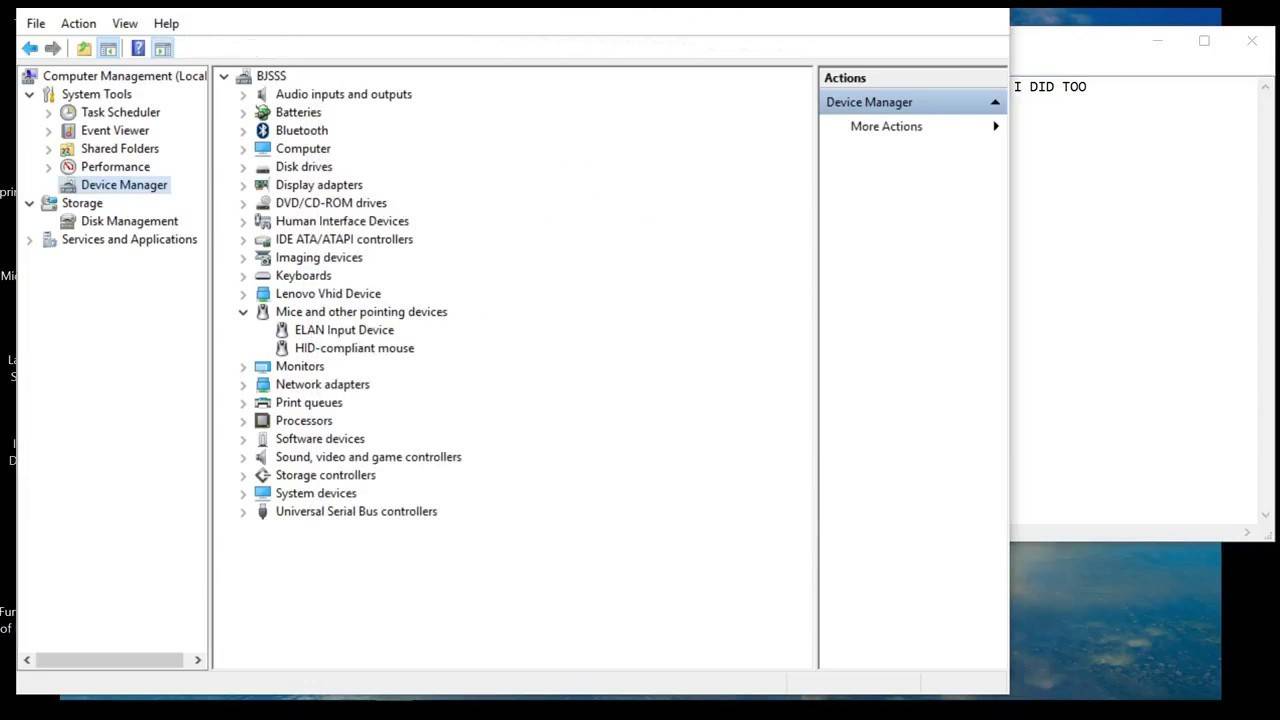Open the Action menu
1280x720 pixels.
click(78, 23)
